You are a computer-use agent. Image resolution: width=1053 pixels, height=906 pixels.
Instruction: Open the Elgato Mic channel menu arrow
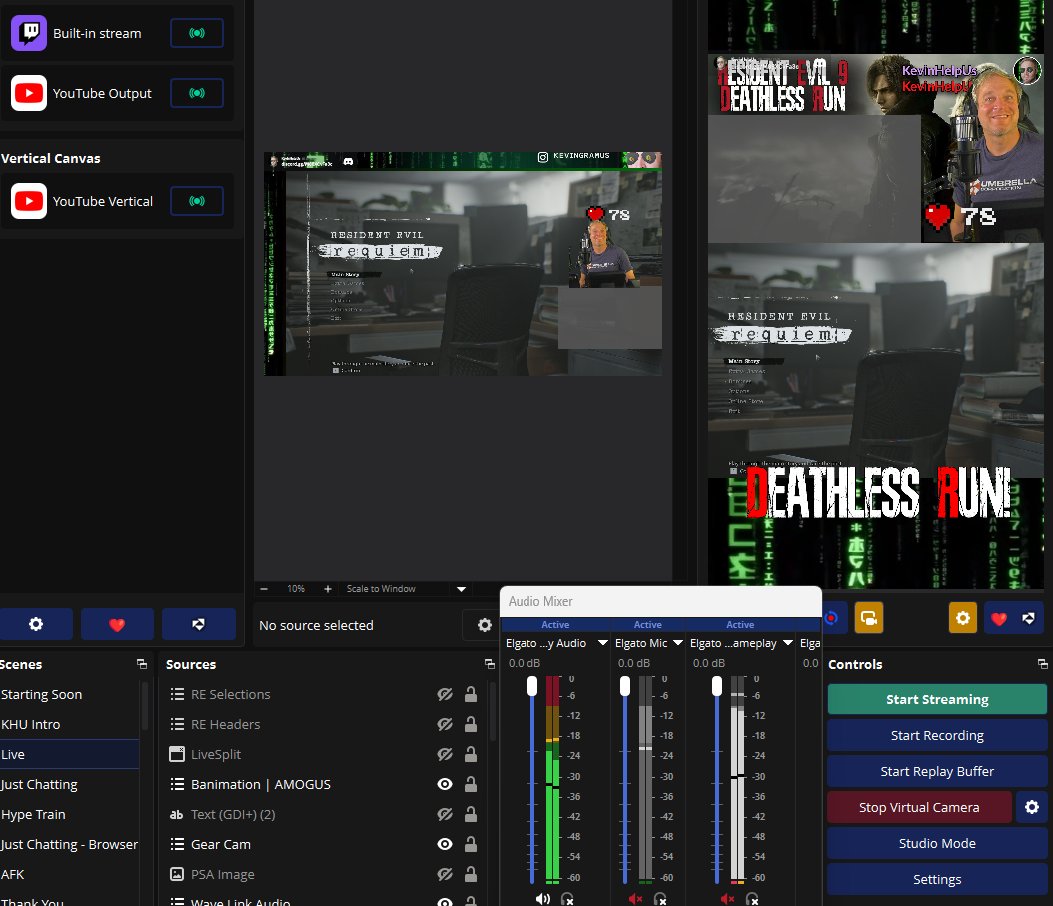pyautogui.click(x=678, y=643)
